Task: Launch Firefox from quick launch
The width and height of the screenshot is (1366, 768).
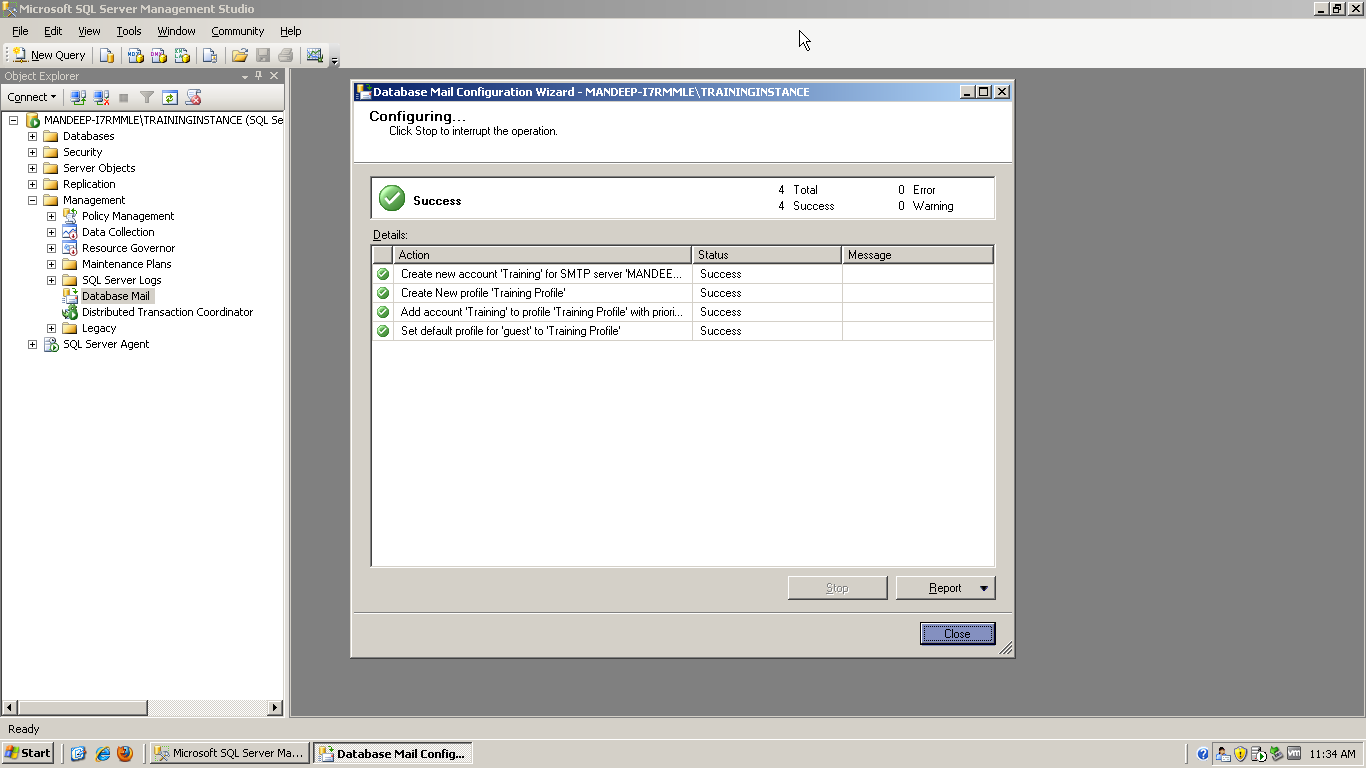Action: 125,753
